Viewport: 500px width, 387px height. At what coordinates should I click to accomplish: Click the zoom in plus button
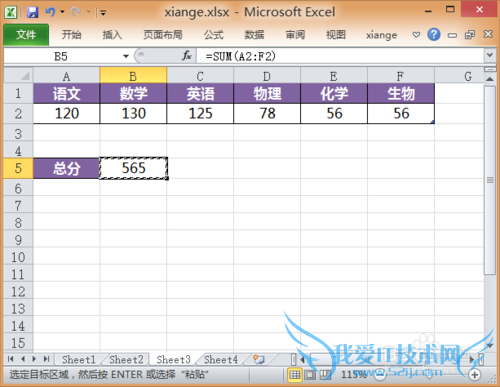(474, 375)
